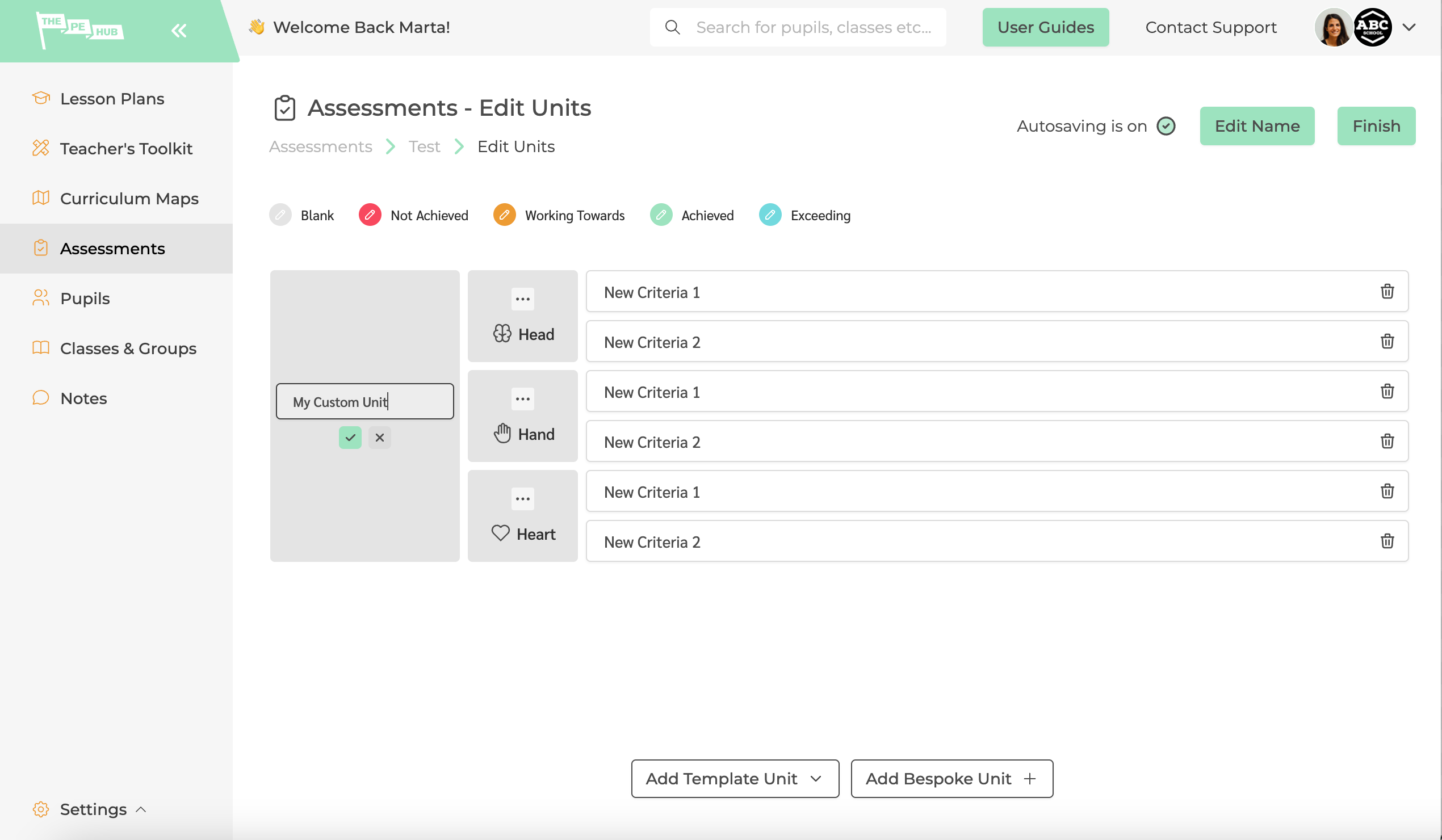
Task: Edit the My Custom Unit name input field
Action: (x=365, y=401)
